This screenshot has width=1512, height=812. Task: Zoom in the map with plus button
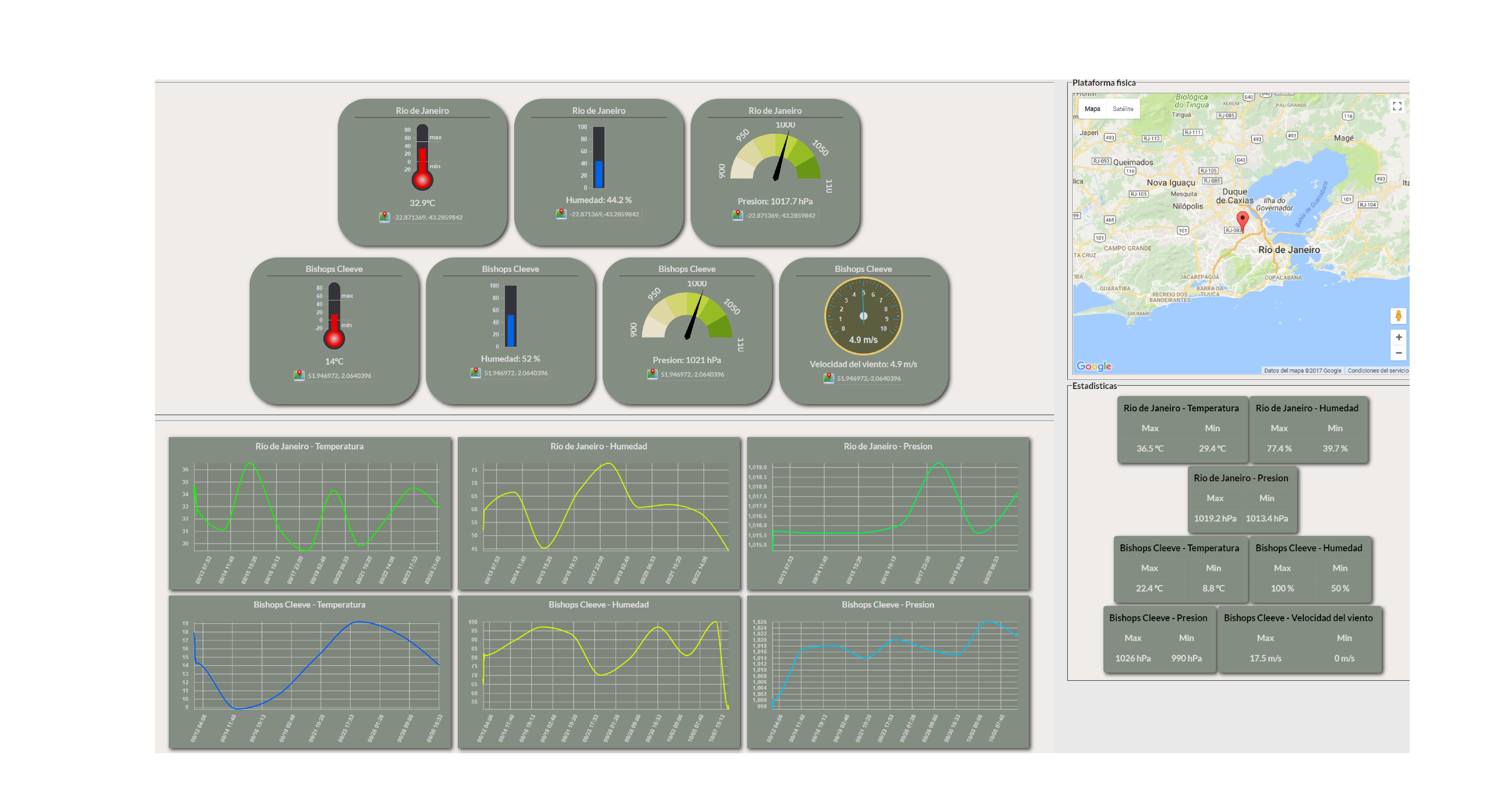[1398, 337]
